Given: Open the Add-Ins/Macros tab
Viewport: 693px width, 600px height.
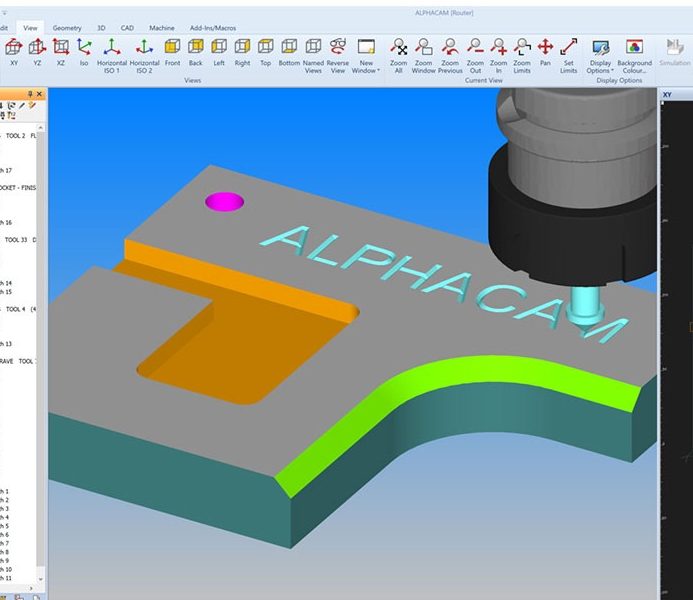Looking at the screenshot, I should (x=213, y=28).
